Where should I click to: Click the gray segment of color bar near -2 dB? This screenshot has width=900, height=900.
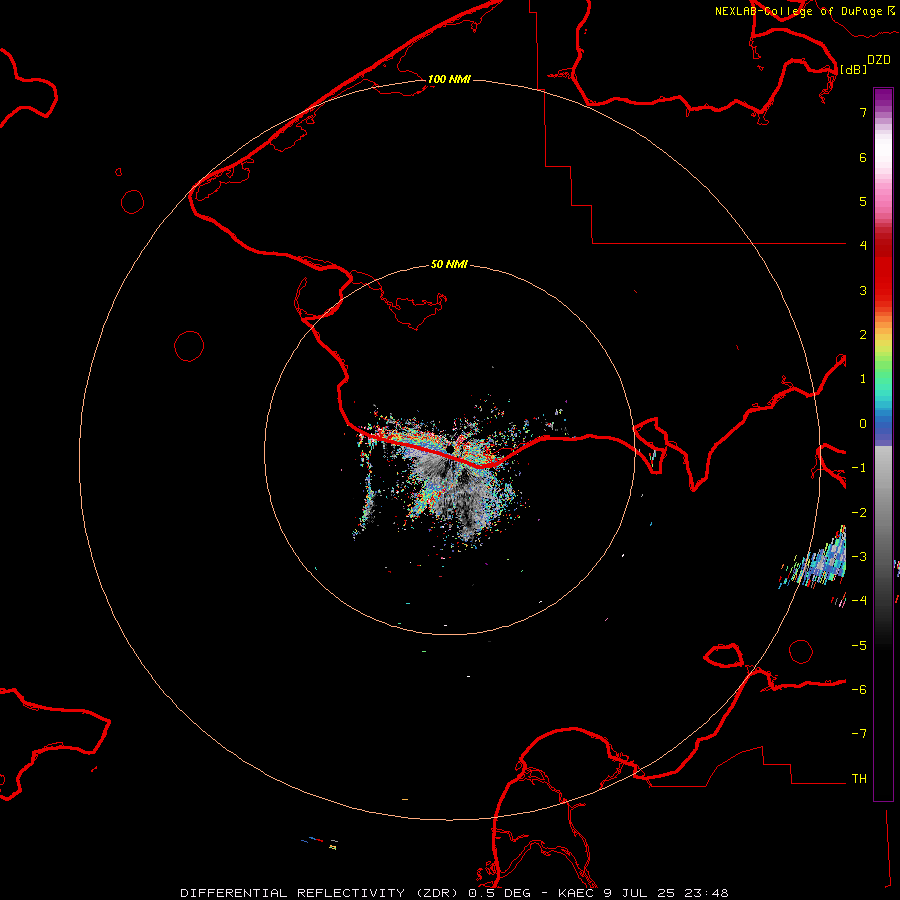(x=883, y=511)
